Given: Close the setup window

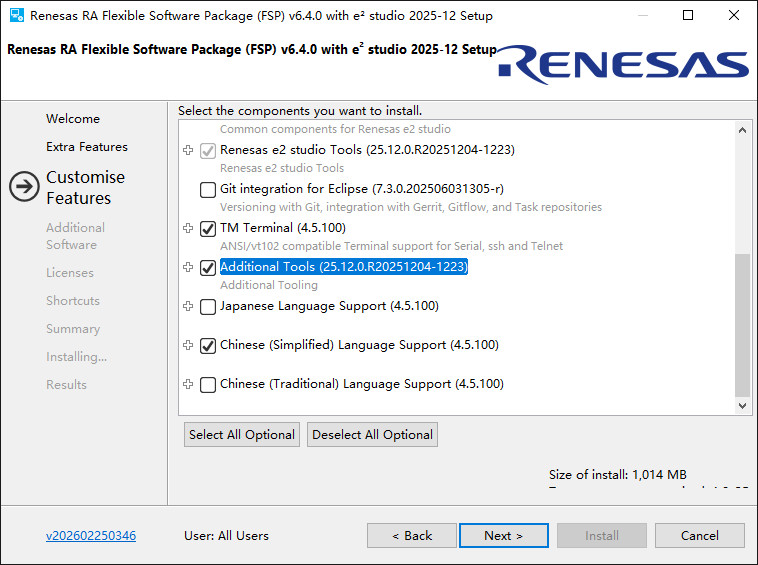Looking at the screenshot, I should coord(734,15).
